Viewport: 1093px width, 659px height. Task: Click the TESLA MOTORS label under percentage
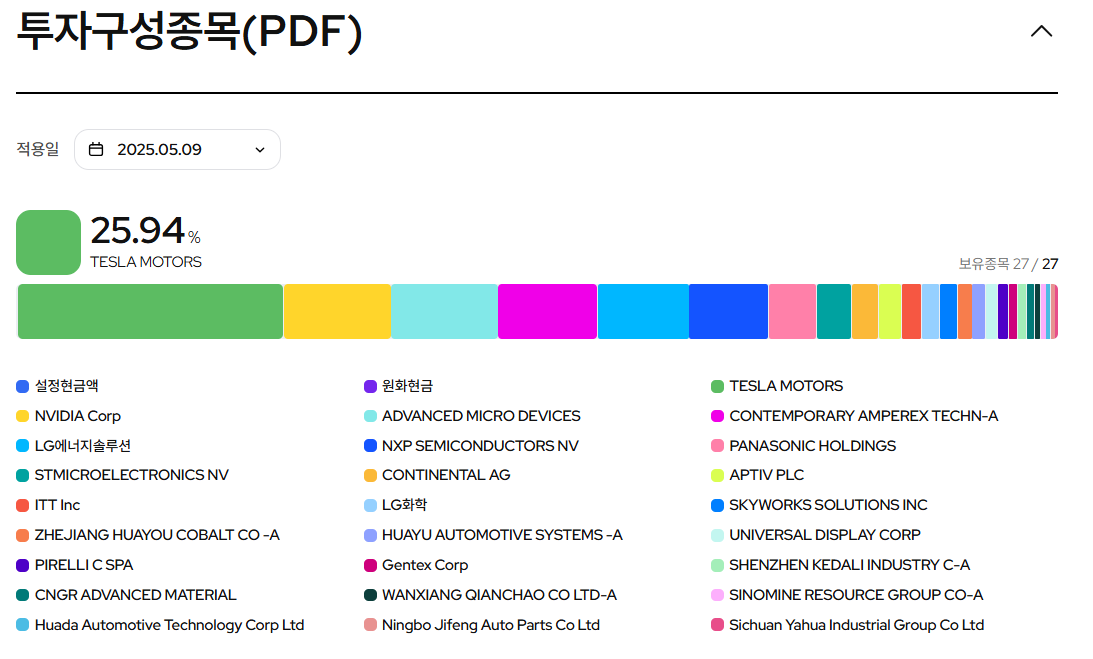click(146, 262)
